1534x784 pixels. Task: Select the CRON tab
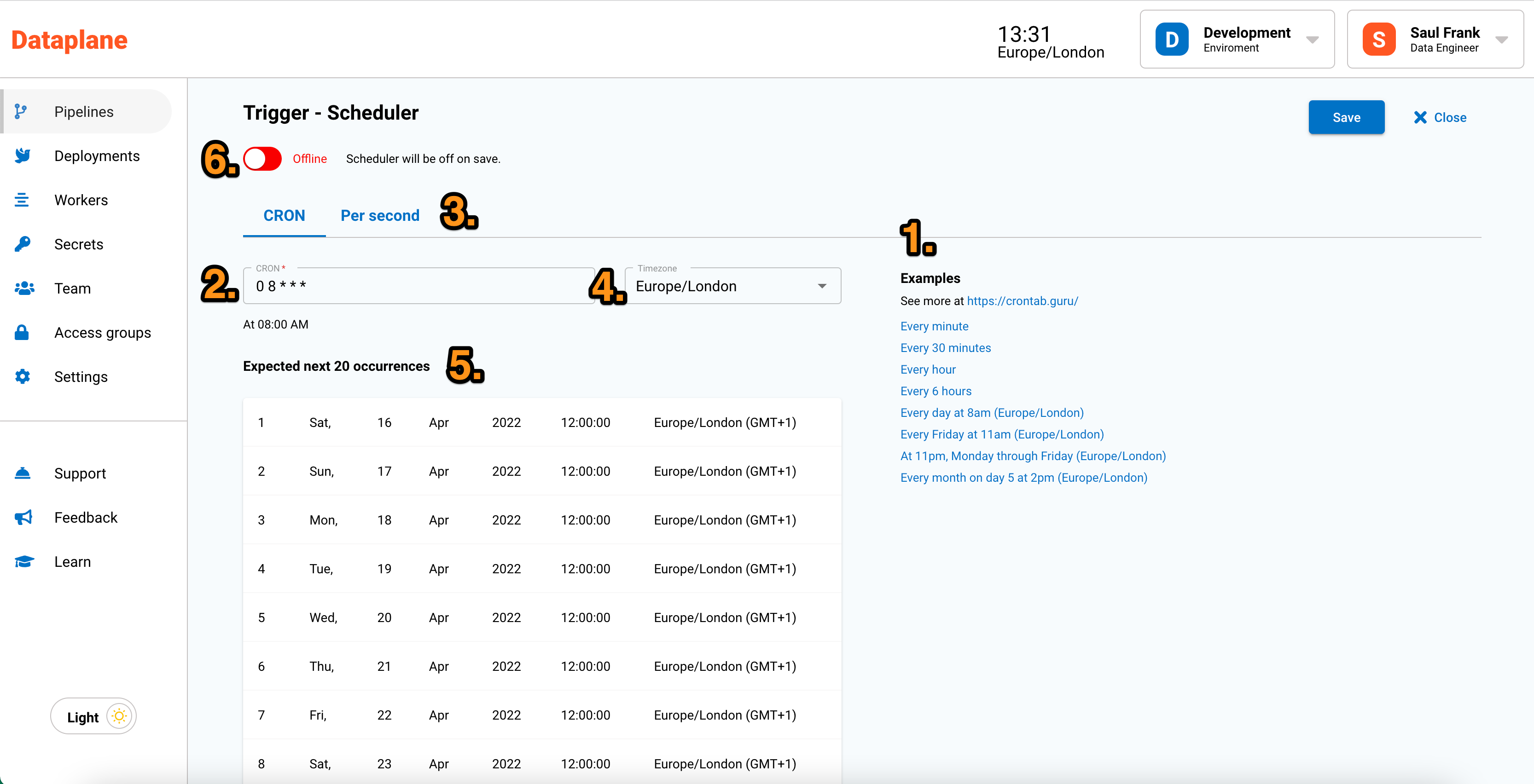pos(284,215)
